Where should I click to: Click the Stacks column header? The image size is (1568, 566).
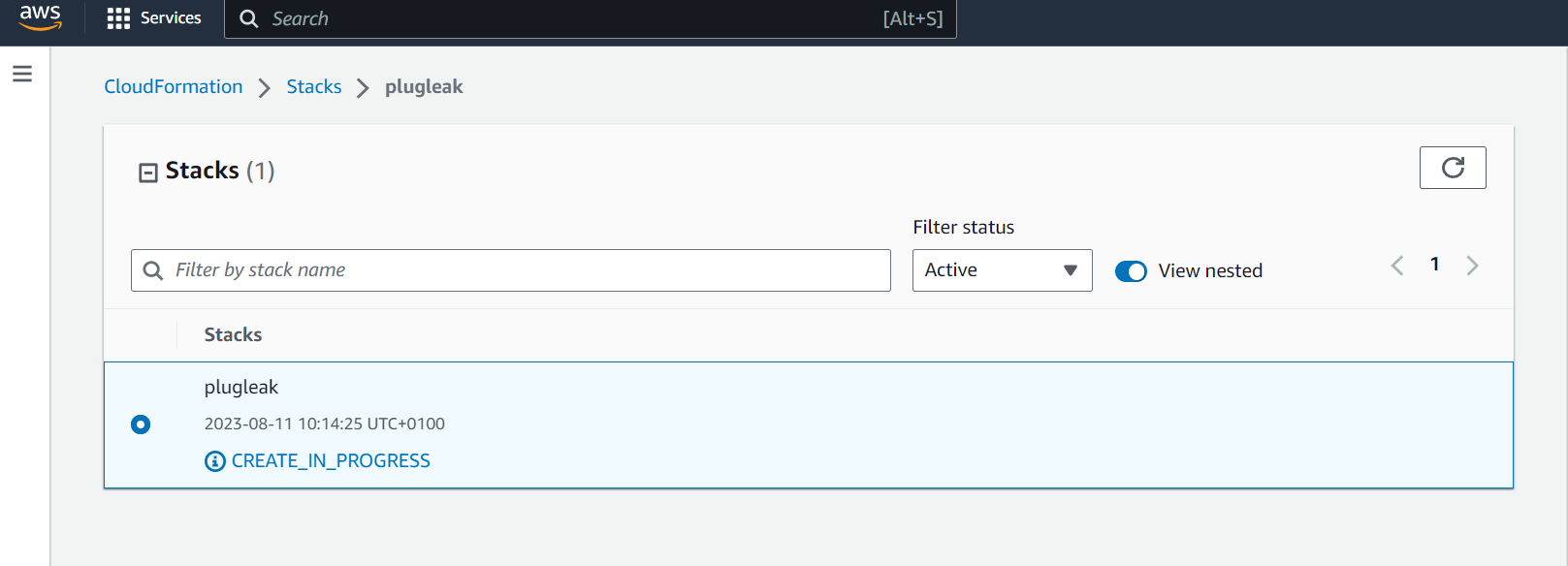(x=233, y=334)
